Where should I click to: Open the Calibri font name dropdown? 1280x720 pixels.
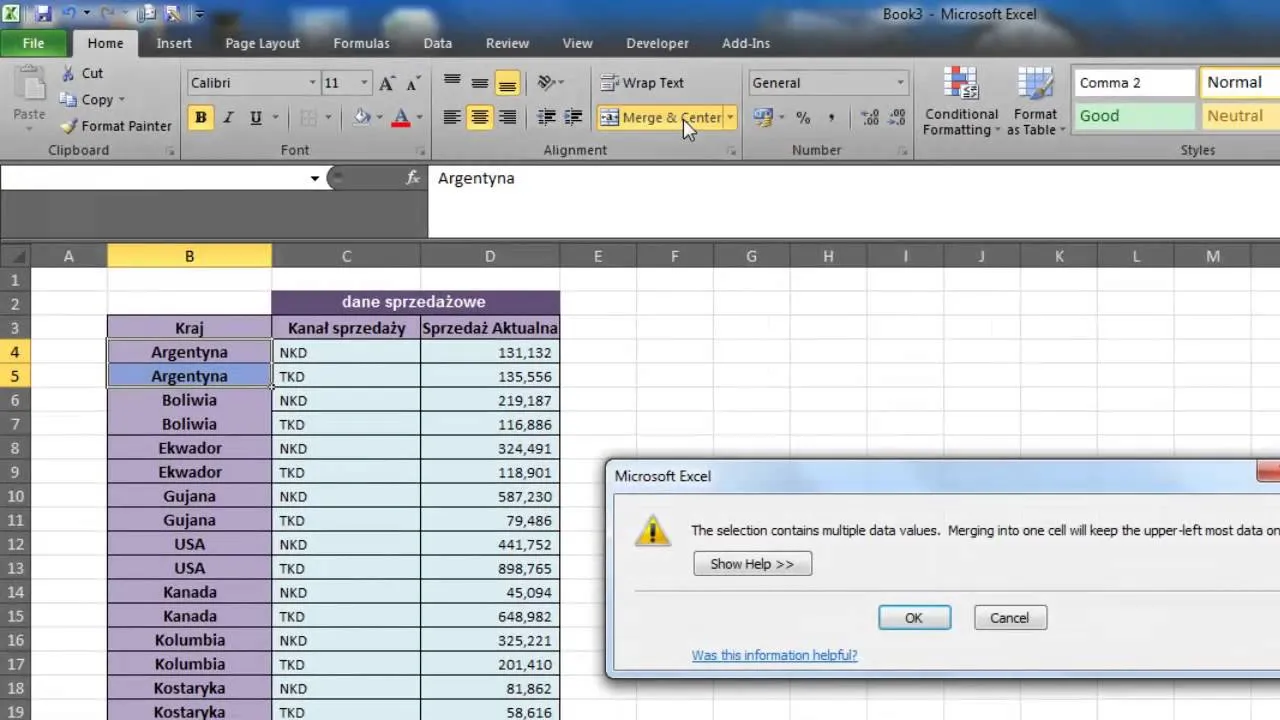click(x=313, y=83)
